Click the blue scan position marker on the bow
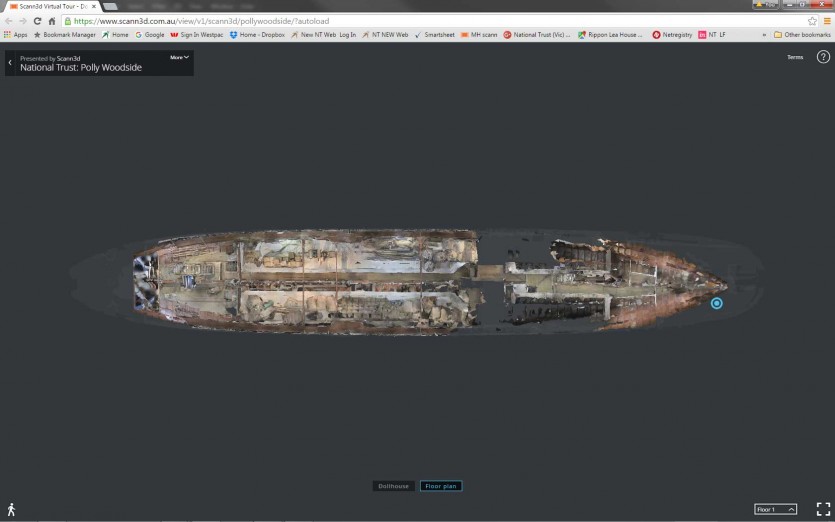Viewport: 835px width, 522px height. (x=716, y=303)
